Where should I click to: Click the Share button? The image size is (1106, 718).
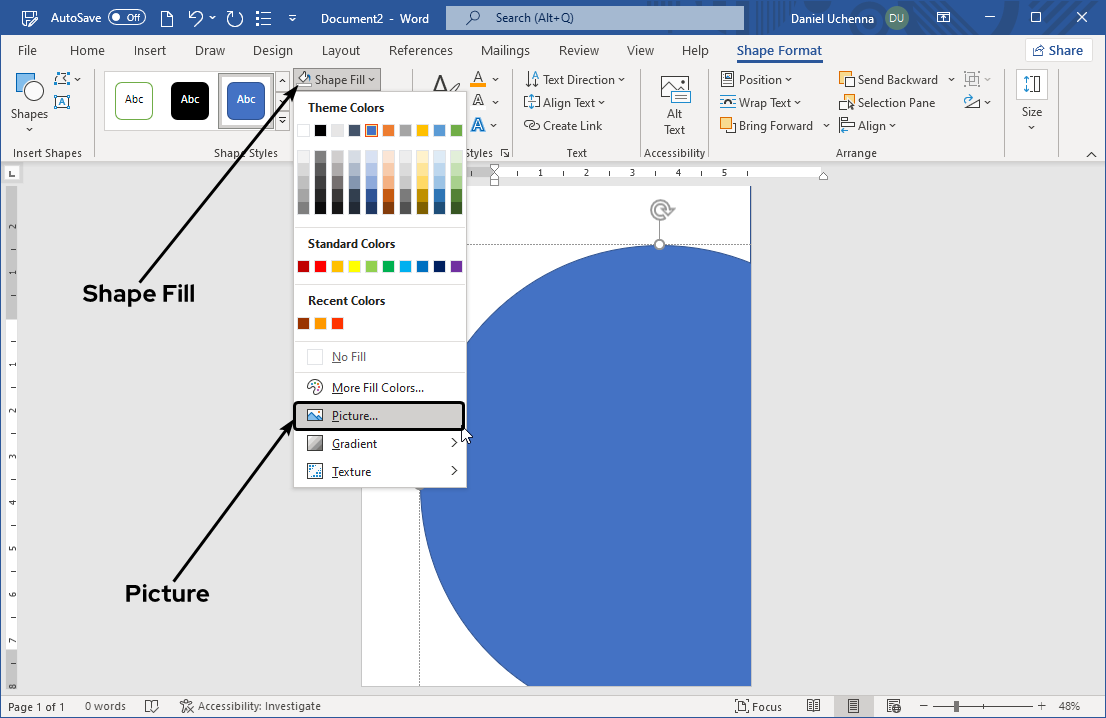tap(1058, 51)
